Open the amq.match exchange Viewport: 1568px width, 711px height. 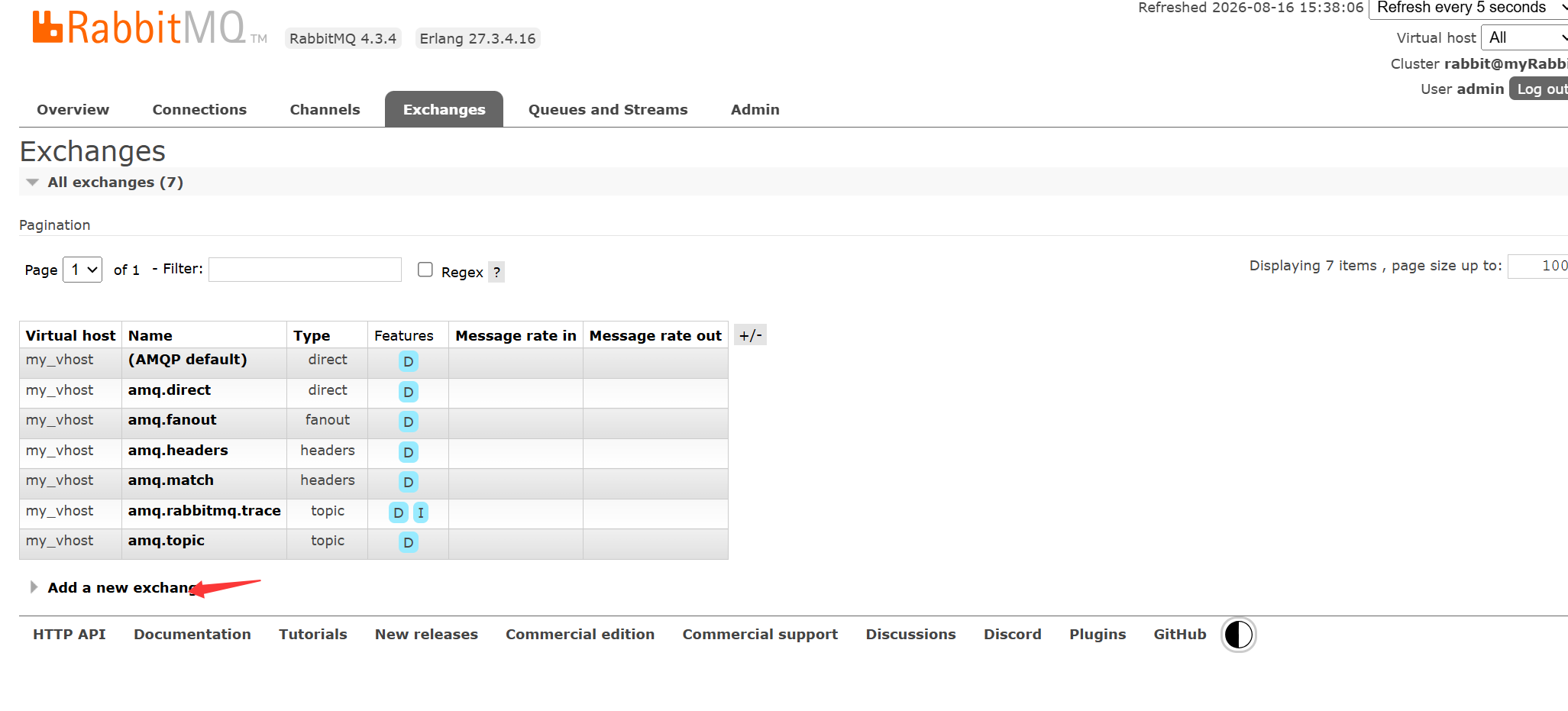pos(171,480)
